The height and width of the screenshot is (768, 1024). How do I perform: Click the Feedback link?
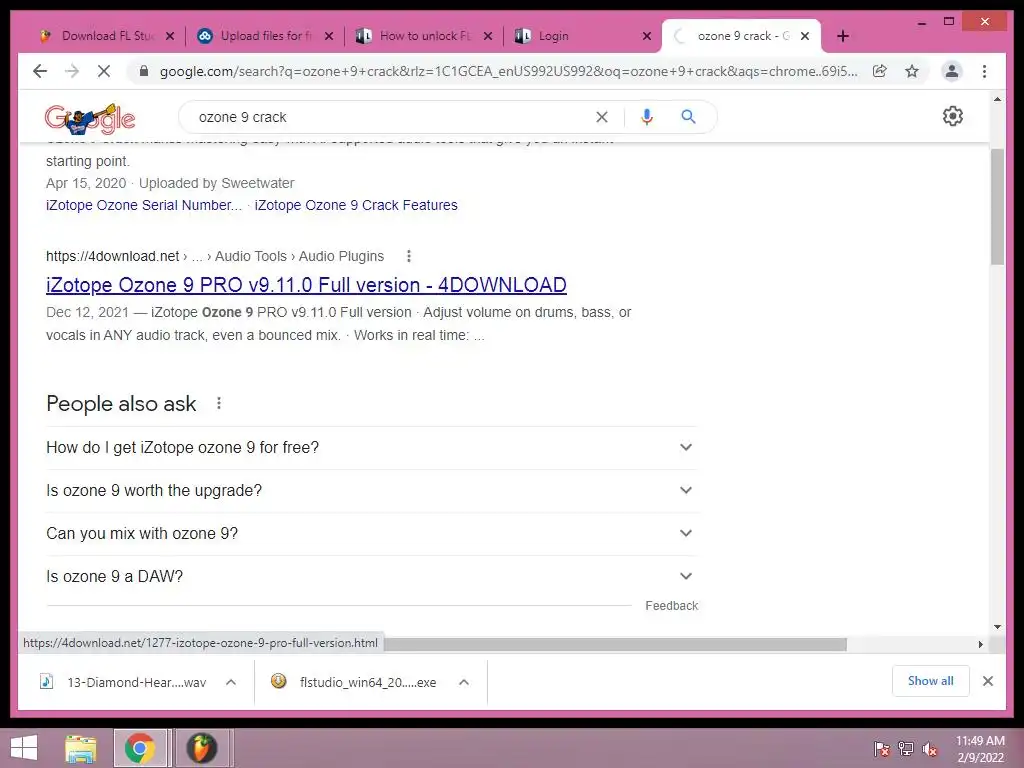(x=671, y=605)
